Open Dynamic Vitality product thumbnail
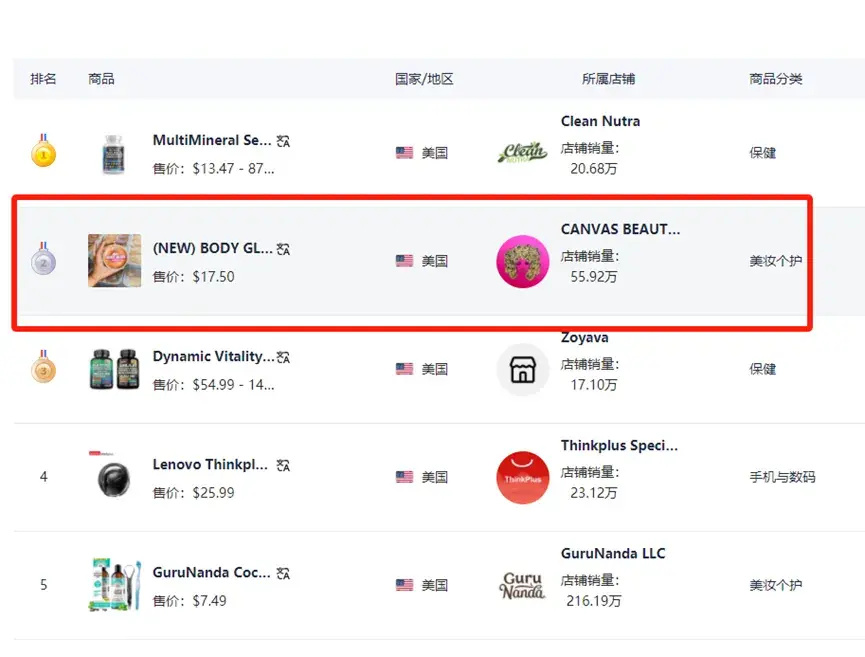The height and width of the screenshot is (657, 865). pos(113,369)
